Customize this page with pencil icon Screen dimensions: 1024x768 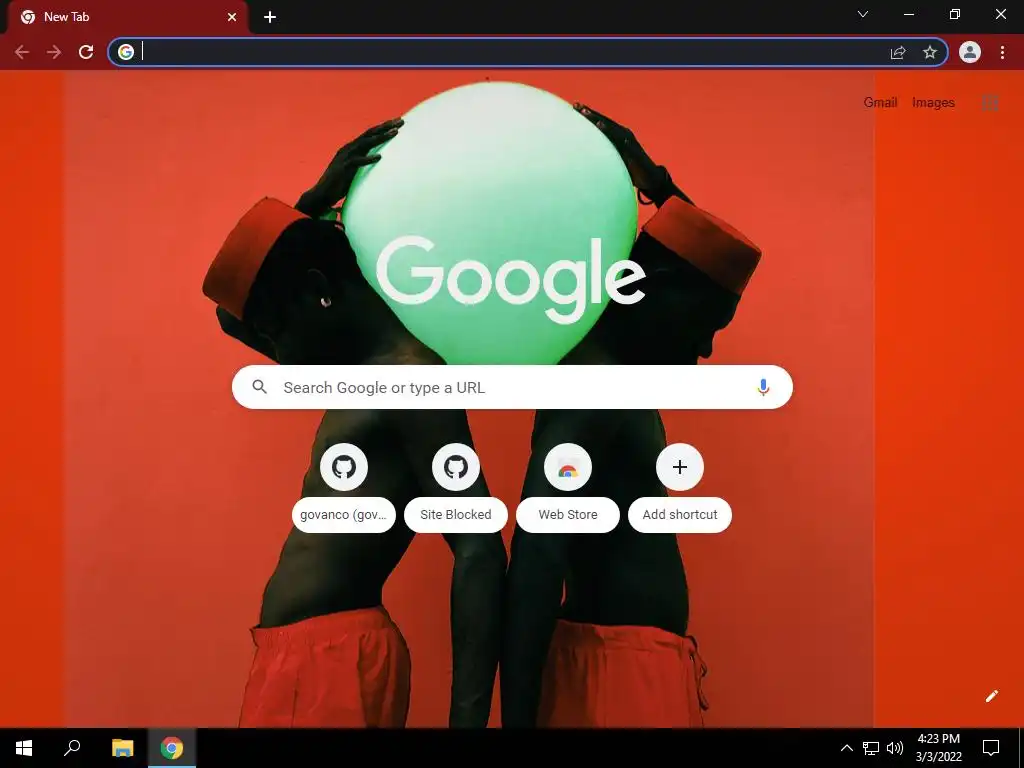click(991, 696)
